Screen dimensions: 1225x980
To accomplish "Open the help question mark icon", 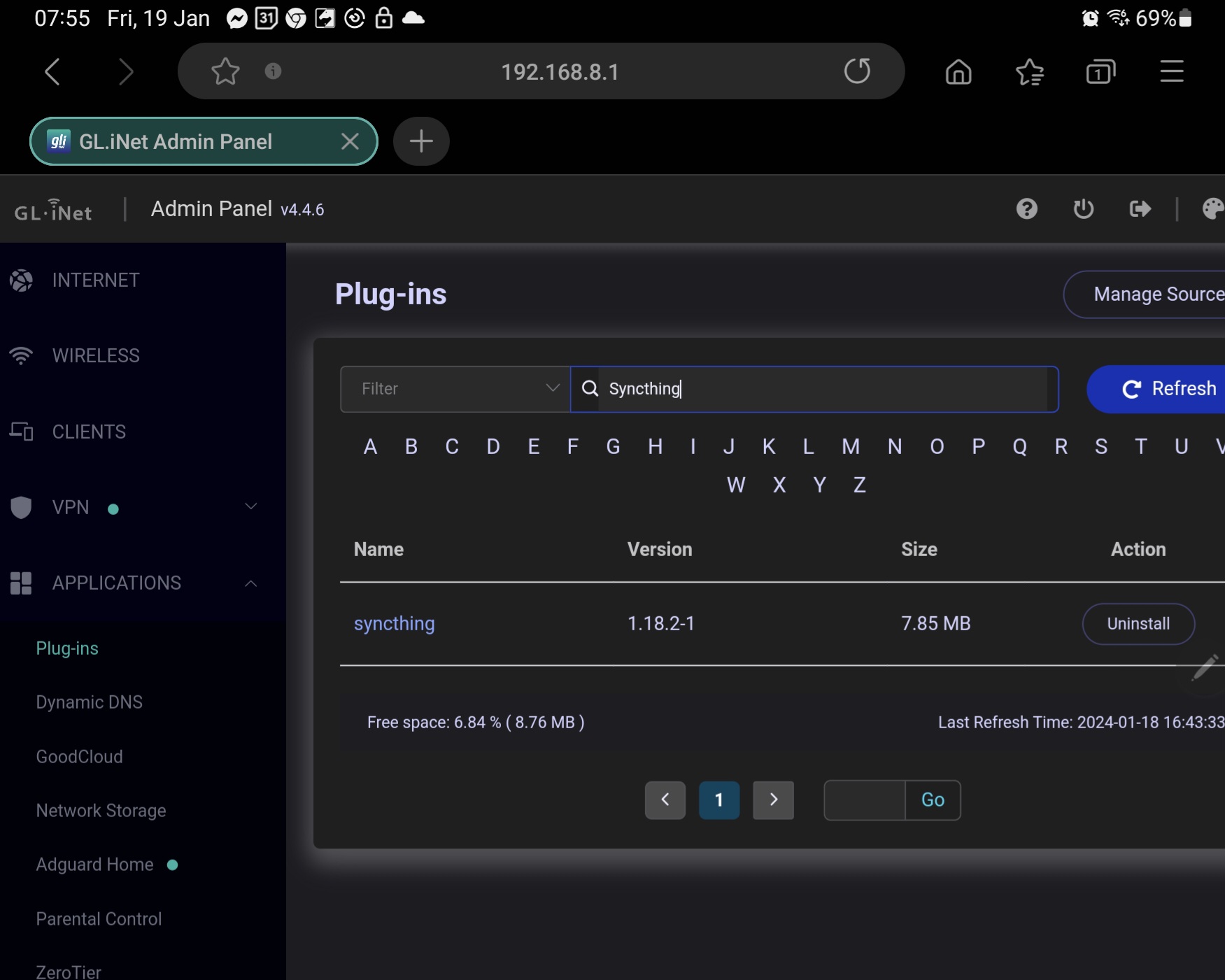I will tap(1027, 208).
